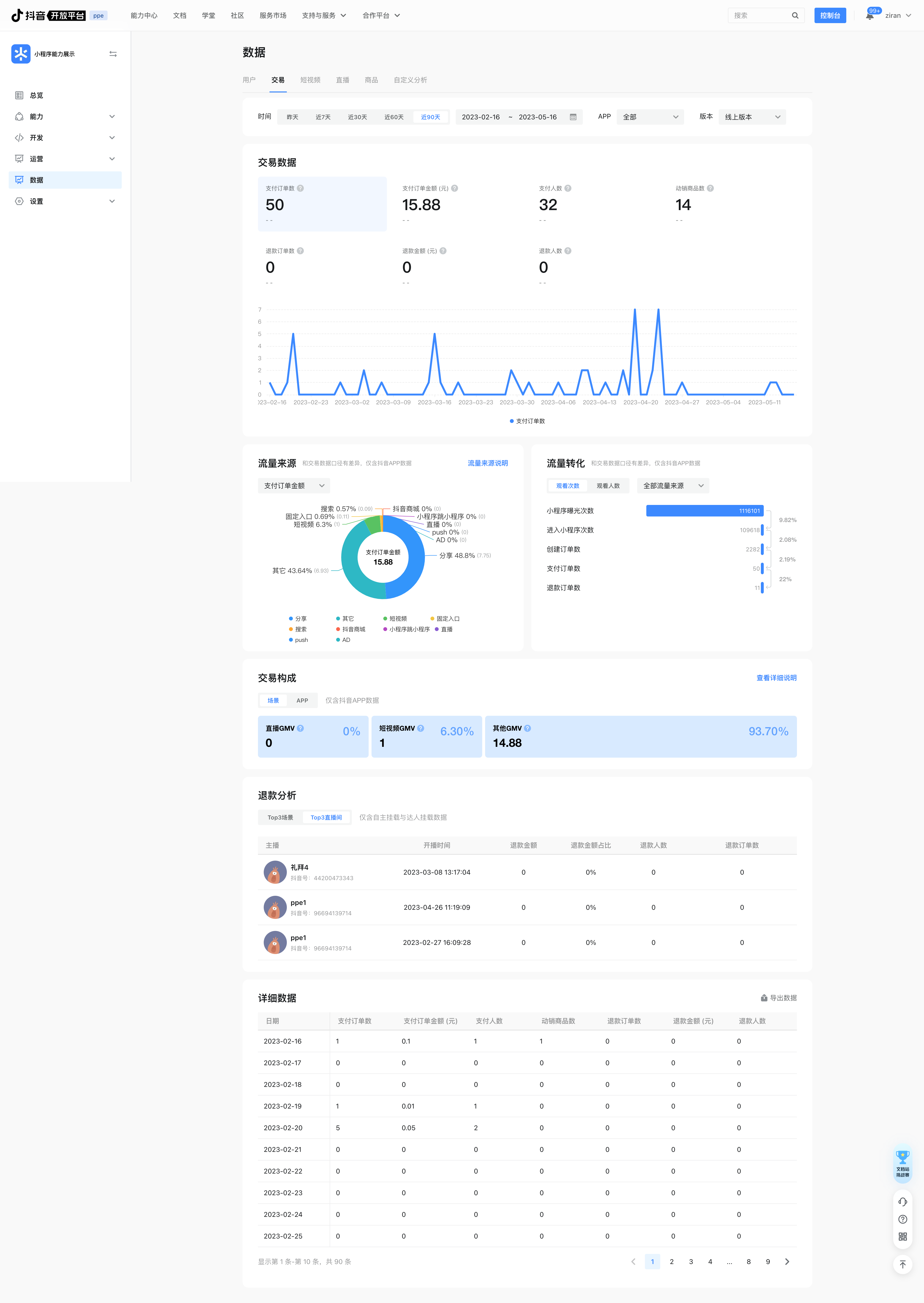Screen dimensions: 924x1303
Task: Click help icon next to 动销商品数
Action: 710,188
